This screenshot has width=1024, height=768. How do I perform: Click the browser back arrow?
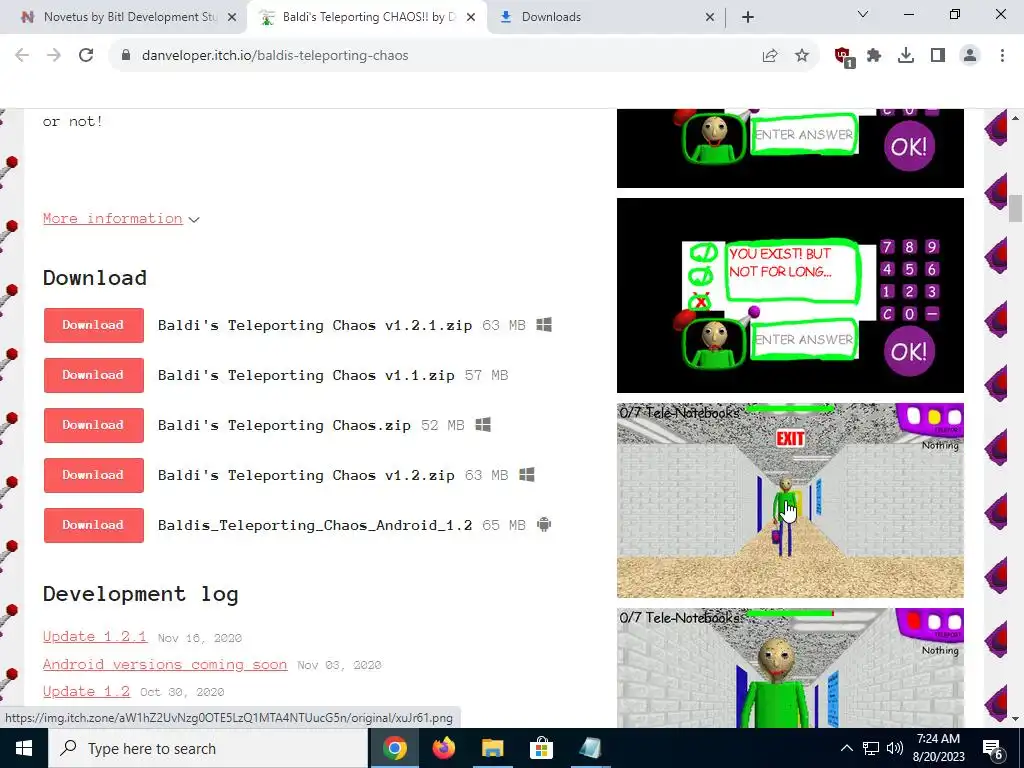point(22,56)
